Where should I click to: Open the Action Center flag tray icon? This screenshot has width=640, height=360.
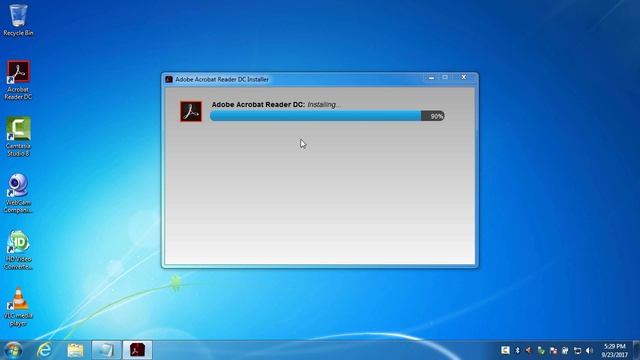click(x=553, y=350)
